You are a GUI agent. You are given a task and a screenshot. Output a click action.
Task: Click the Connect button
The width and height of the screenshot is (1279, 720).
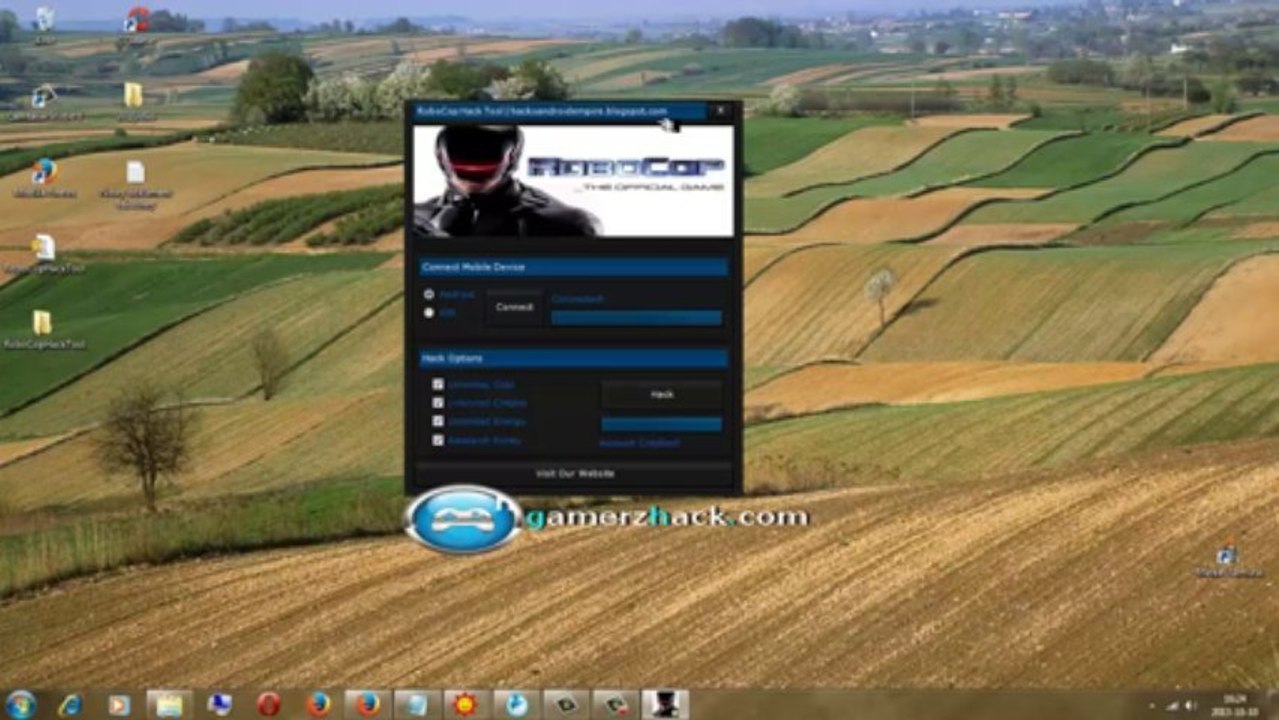coord(514,308)
